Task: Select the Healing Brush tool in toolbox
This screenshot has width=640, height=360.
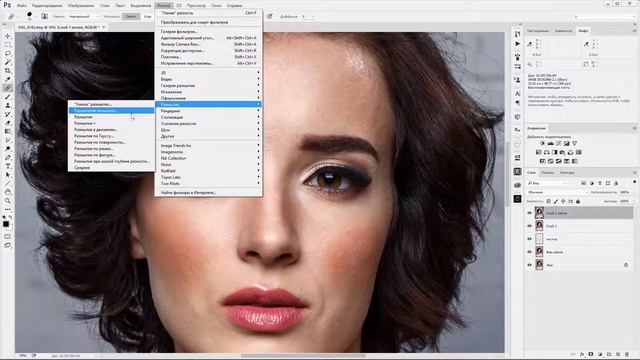Action: tap(8, 88)
